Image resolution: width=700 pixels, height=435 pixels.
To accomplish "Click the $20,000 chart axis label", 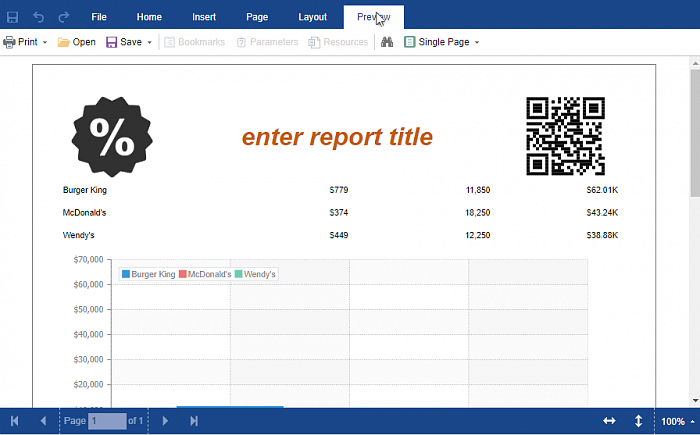I will pyautogui.click(x=88, y=384).
